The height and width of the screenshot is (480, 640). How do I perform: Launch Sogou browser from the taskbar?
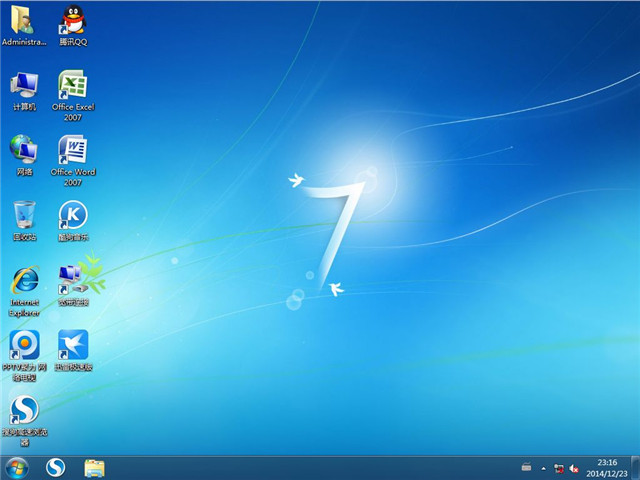click(x=56, y=468)
